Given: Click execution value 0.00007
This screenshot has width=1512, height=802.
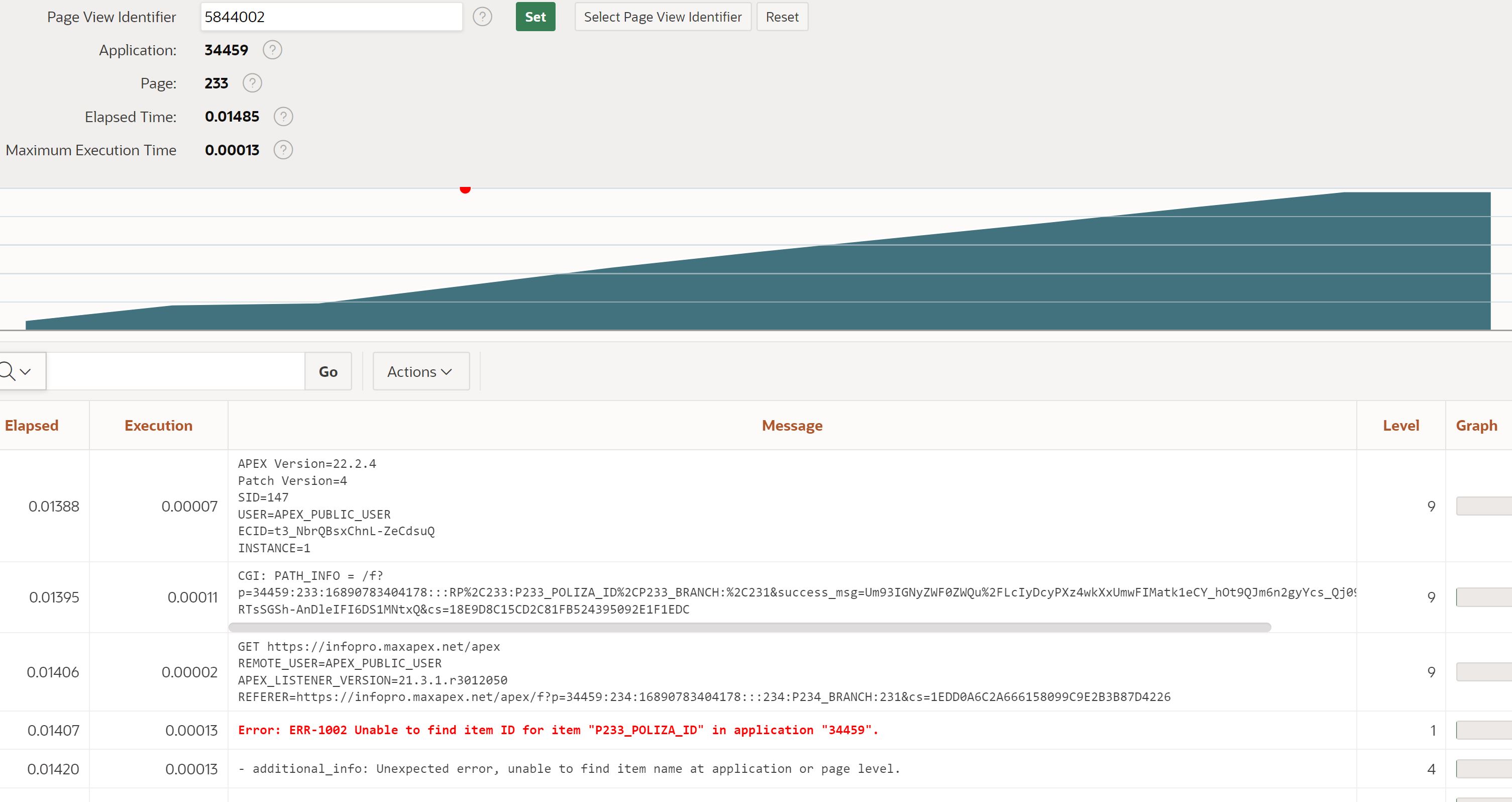Looking at the screenshot, I should pyautogui.click(x=189, y=506).
